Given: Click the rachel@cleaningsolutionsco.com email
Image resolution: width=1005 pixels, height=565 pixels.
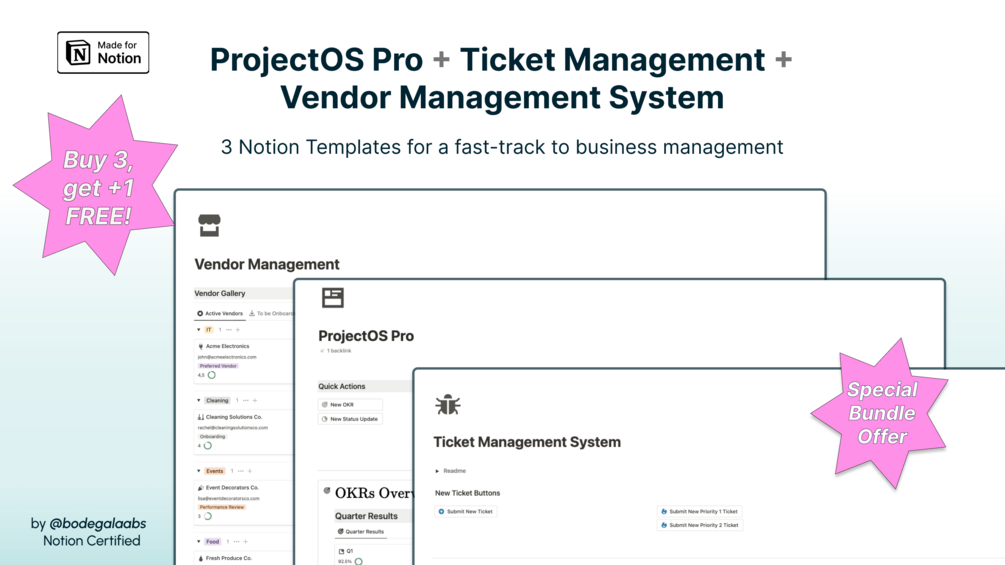Looking at the screenshot, I should (233, 427).
